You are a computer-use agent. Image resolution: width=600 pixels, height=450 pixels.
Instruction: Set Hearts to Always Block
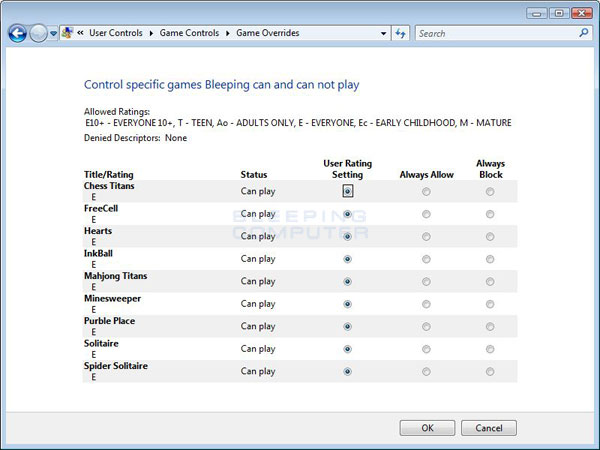pos(490,236)
